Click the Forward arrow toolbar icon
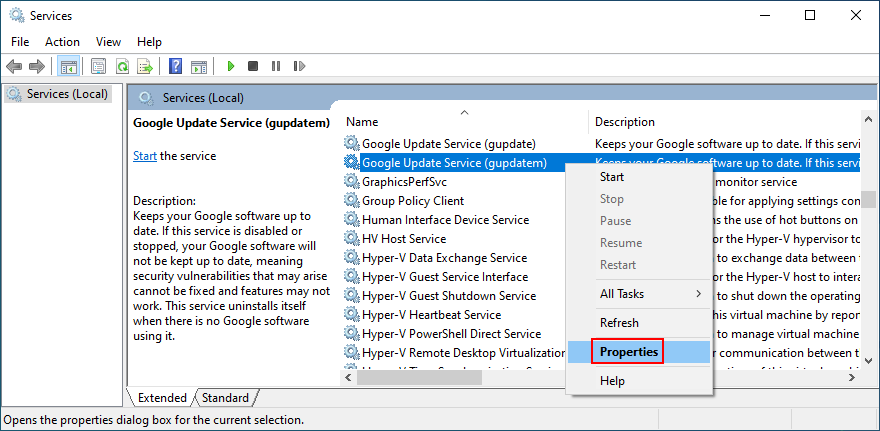The image size is (880, 431). click(x=36, y=66)
